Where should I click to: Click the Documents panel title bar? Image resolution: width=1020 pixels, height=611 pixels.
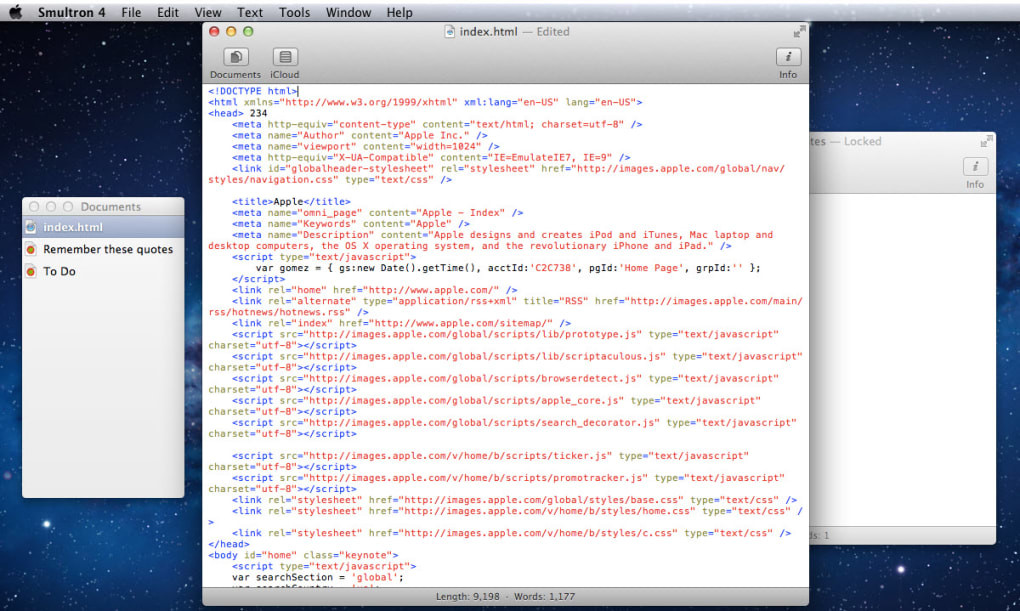tap(103, 206)
